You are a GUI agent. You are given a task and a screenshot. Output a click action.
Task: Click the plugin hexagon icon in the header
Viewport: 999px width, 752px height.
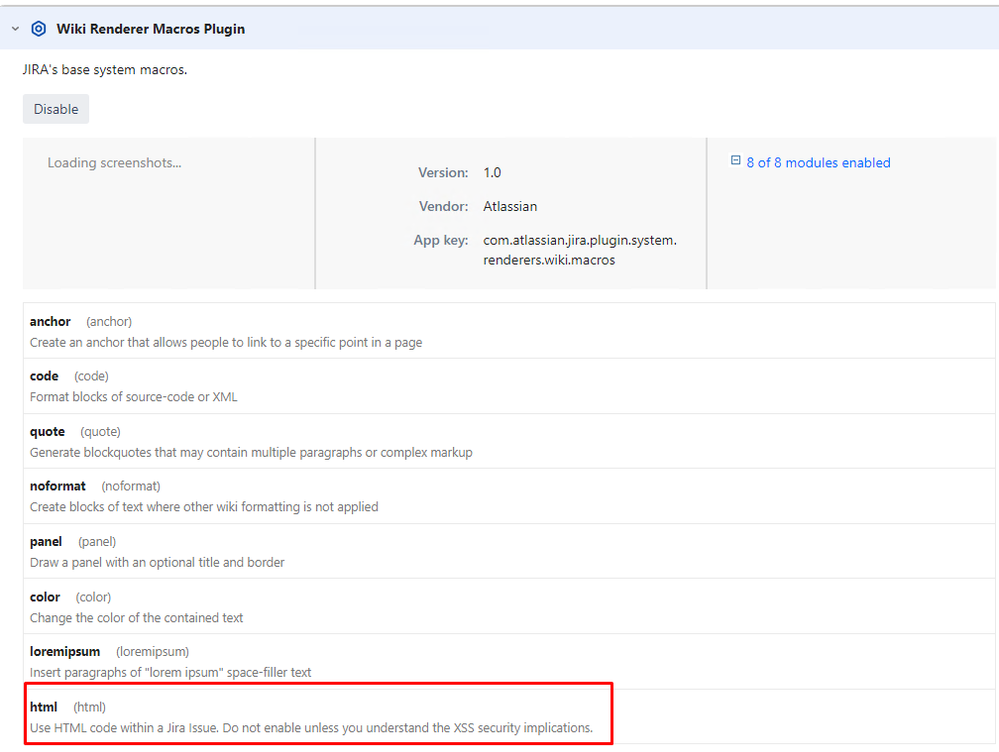coord(38,29)
